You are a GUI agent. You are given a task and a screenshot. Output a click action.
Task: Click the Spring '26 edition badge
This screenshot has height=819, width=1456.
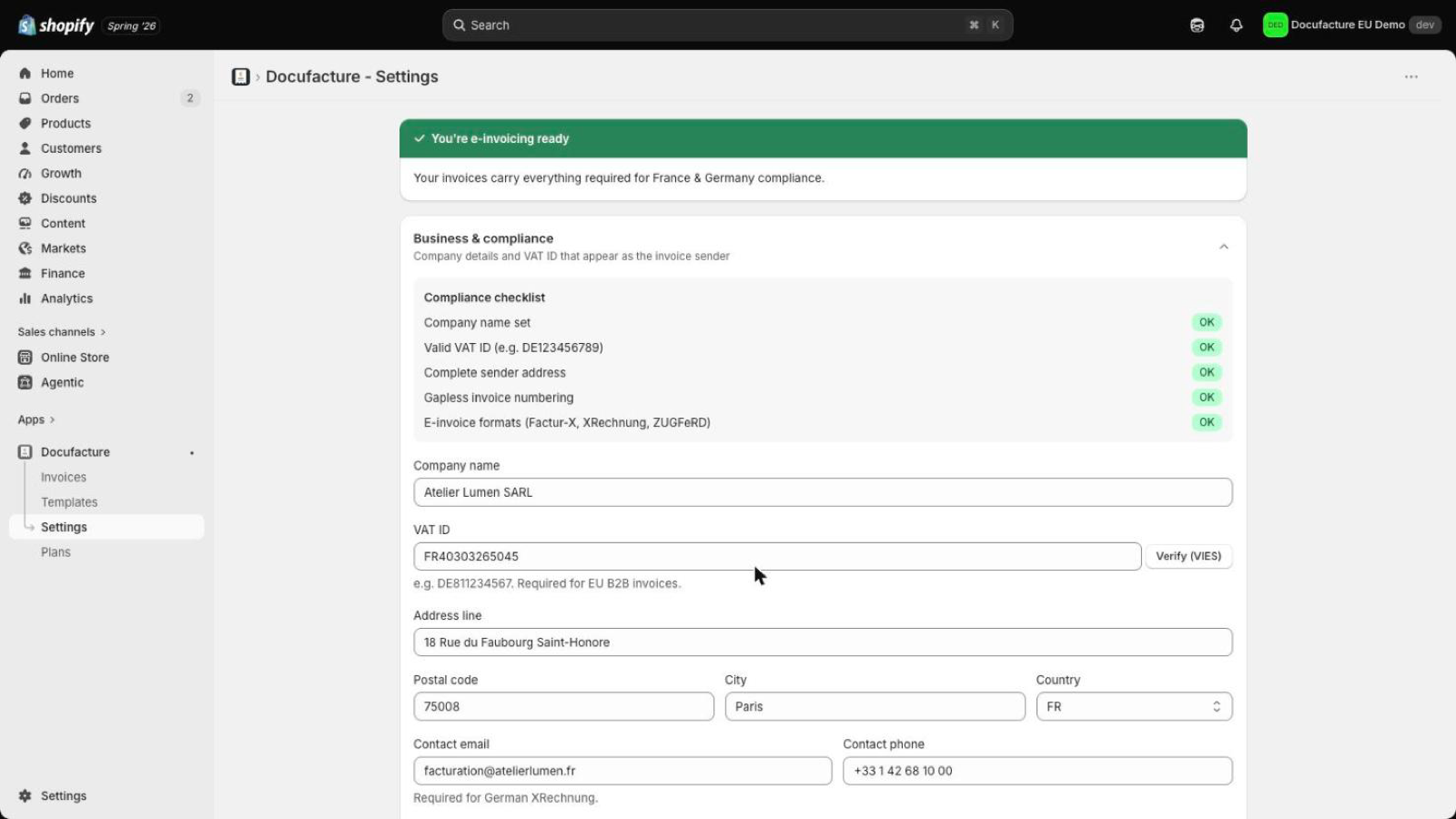(x=132, y=26)
